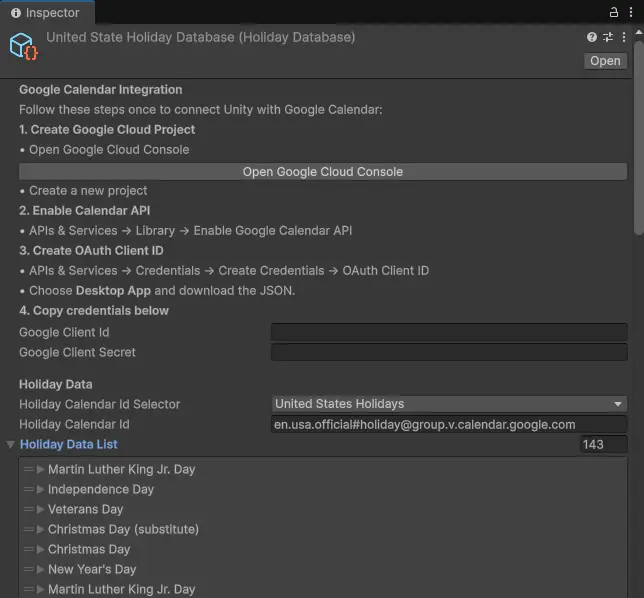The height and width of the screenshot is (598, 644).
Task: Click the Holiday Data section header
Action: click(x=55, y=384)
